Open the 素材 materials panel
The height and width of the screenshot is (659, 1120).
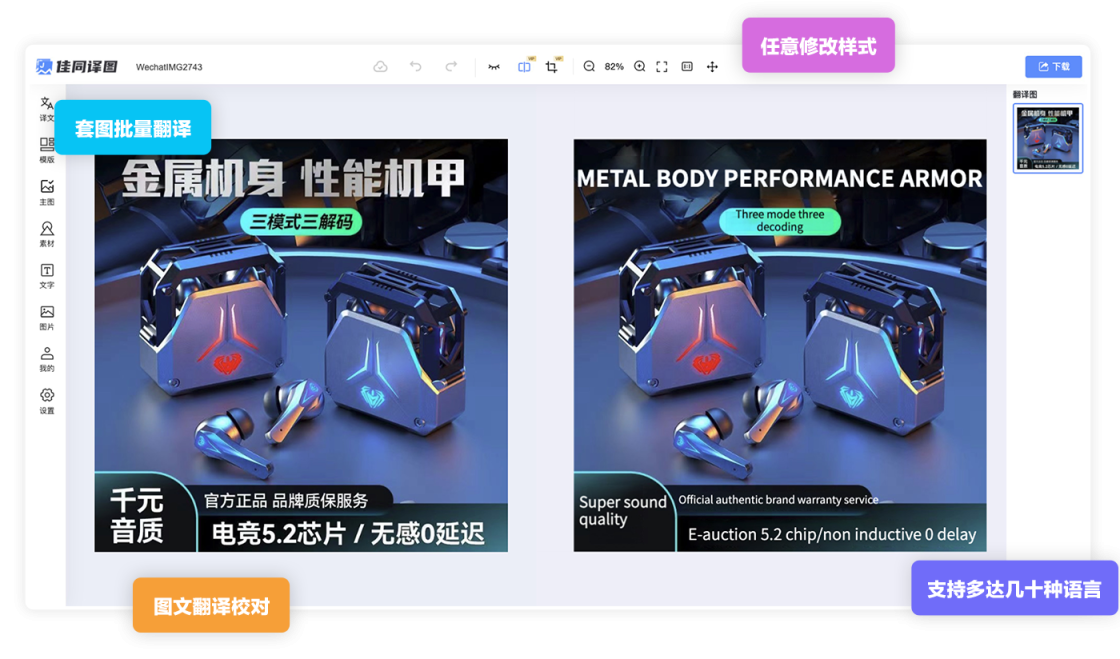tap(47, 234)
